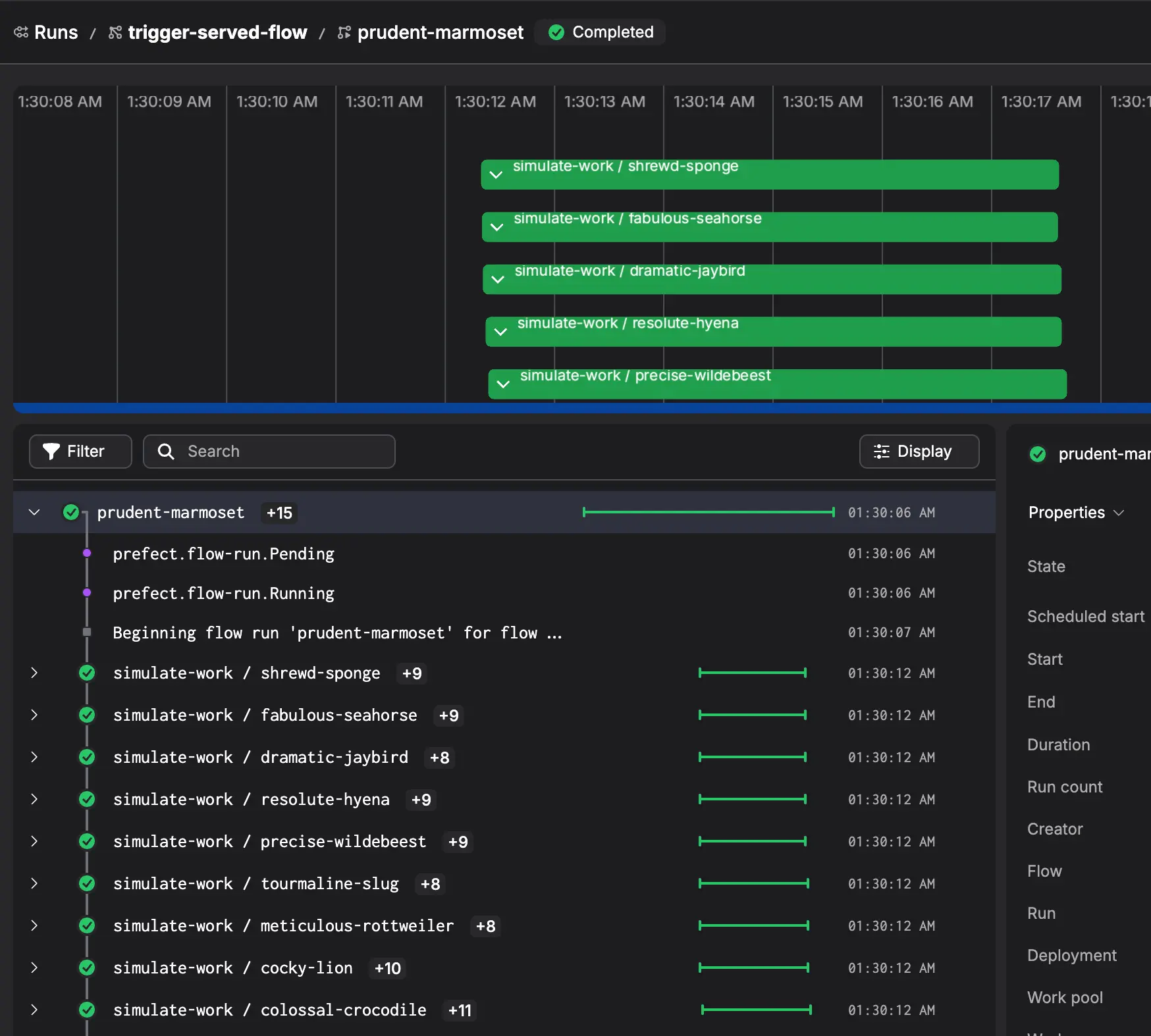This screenshot has height=1036, width=1151.
Task: Expand simulate-work / colossal-crocodile details
Action: [x=34, y=1010]
